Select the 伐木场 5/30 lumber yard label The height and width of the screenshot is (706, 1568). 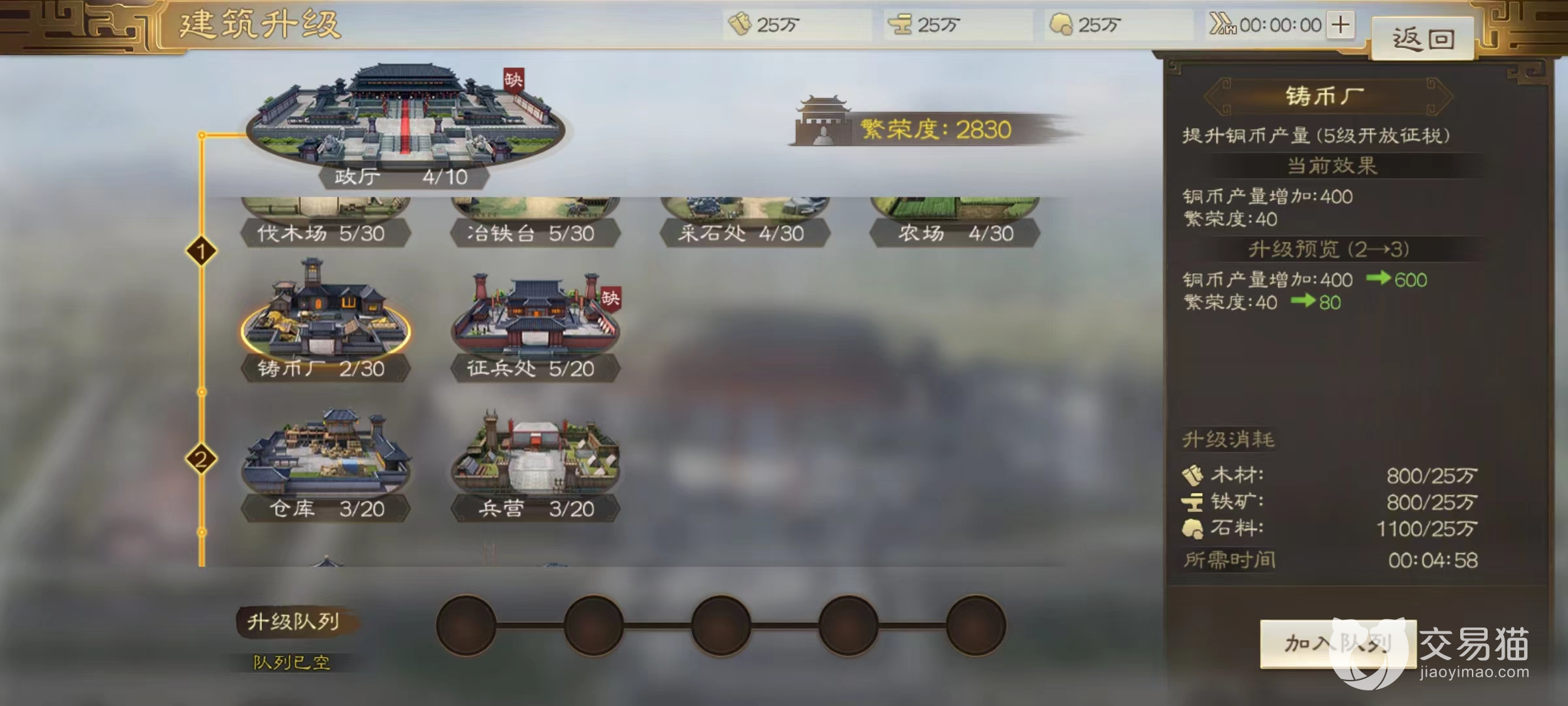click(x=325, y=233)
